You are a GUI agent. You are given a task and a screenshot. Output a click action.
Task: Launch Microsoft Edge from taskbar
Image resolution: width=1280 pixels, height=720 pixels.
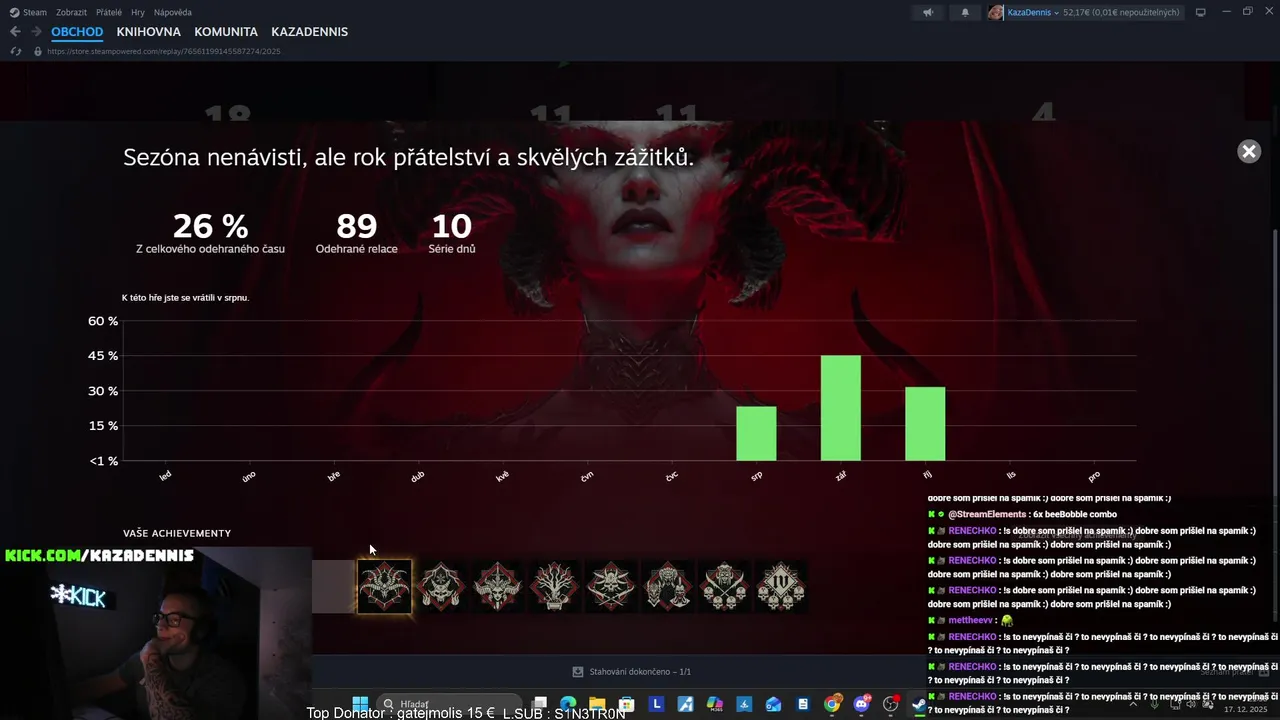pyautogui.click(x=568, y=704)
